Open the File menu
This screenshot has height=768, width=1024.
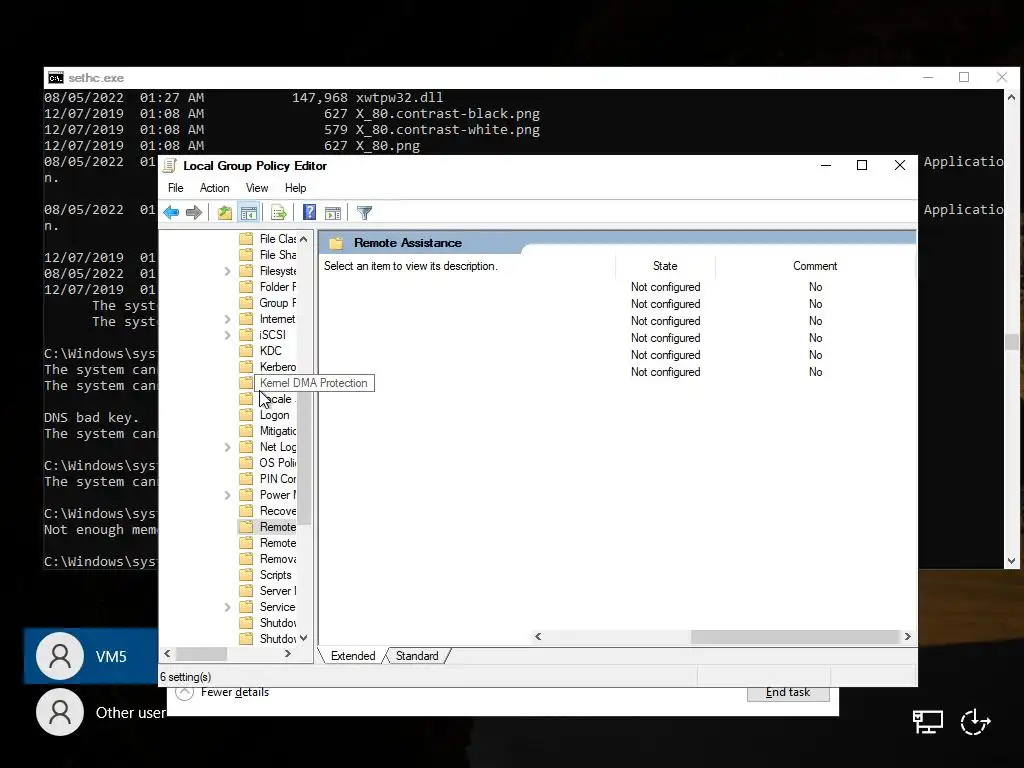[x=176, y=188]
